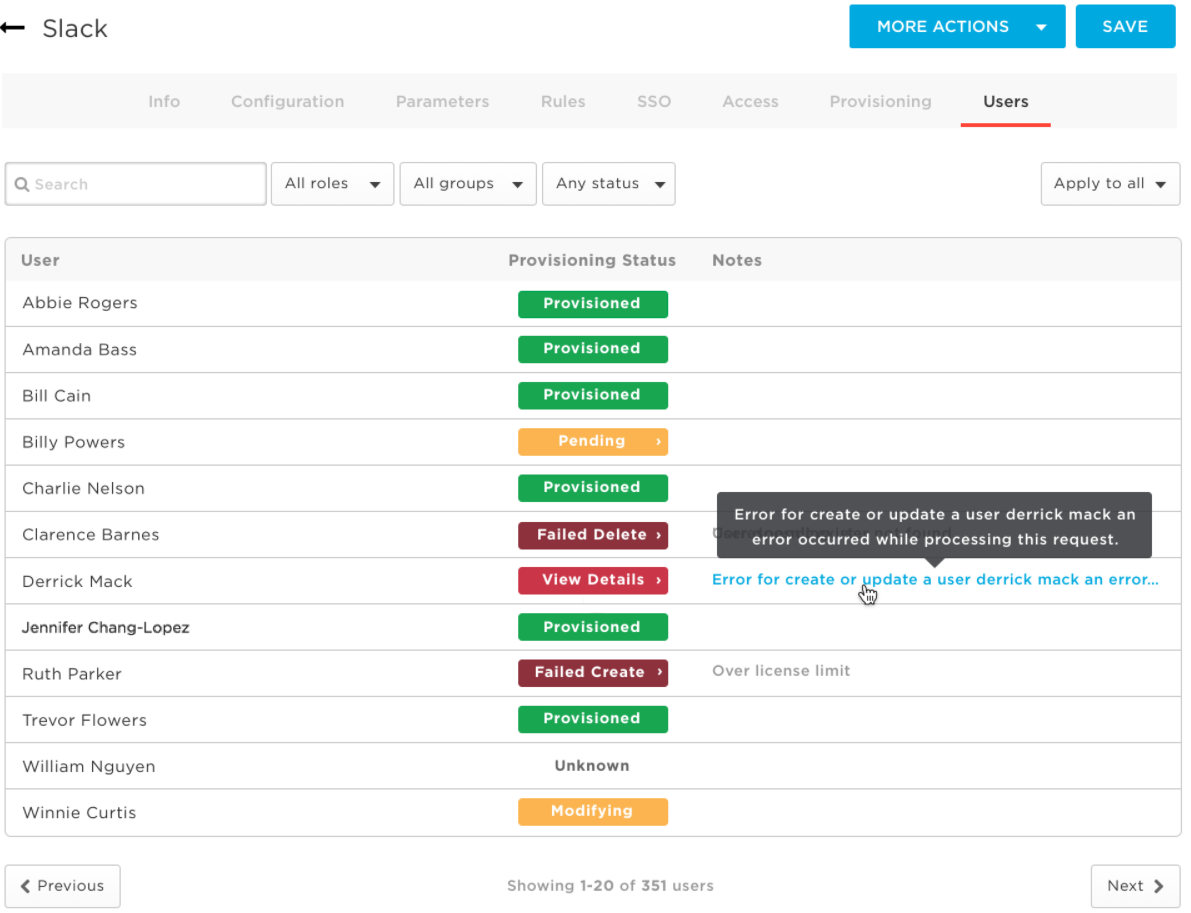Image resolution: width=1191 pixels, height=913 pixels.
Task: Click the magnifier search icon
Action: pos(22,185)
